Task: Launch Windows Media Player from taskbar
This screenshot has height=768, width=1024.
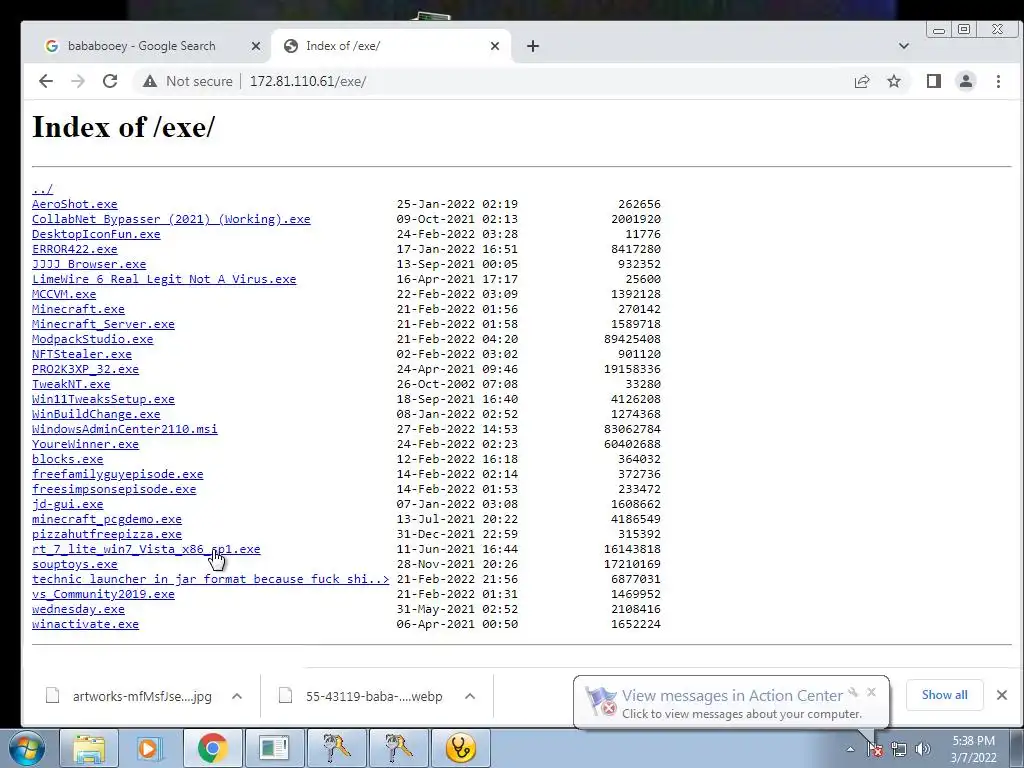Action: [150, 748]
